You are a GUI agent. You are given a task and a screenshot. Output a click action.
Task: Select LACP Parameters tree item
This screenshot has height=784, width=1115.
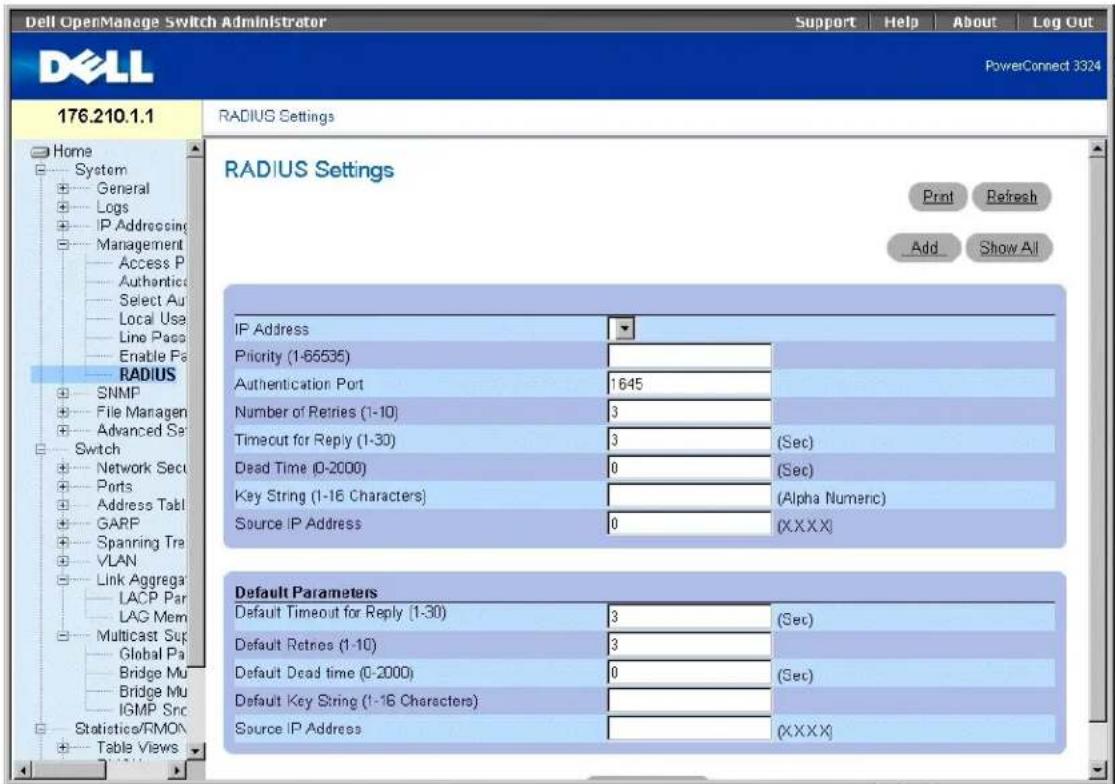[152, 598]
